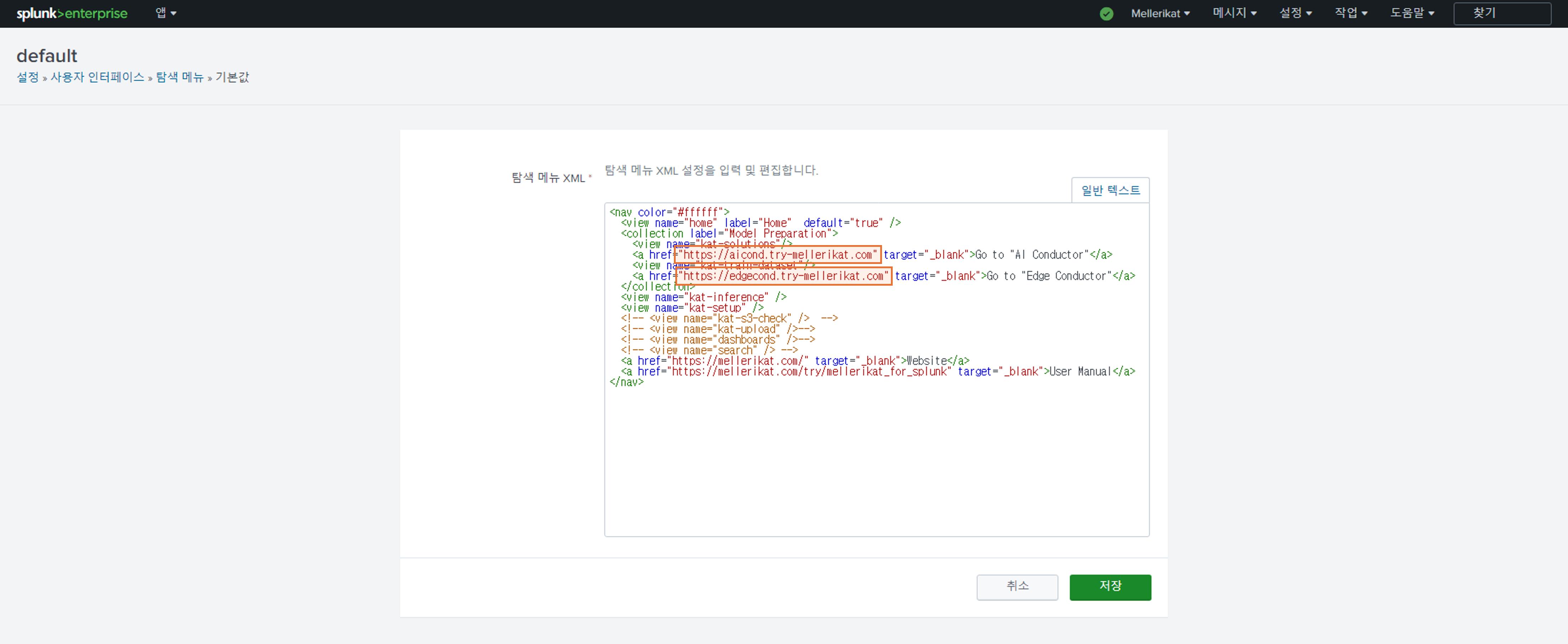
Task: Open the 앱 apps dropdown
Action: click(x=166, y=13)
